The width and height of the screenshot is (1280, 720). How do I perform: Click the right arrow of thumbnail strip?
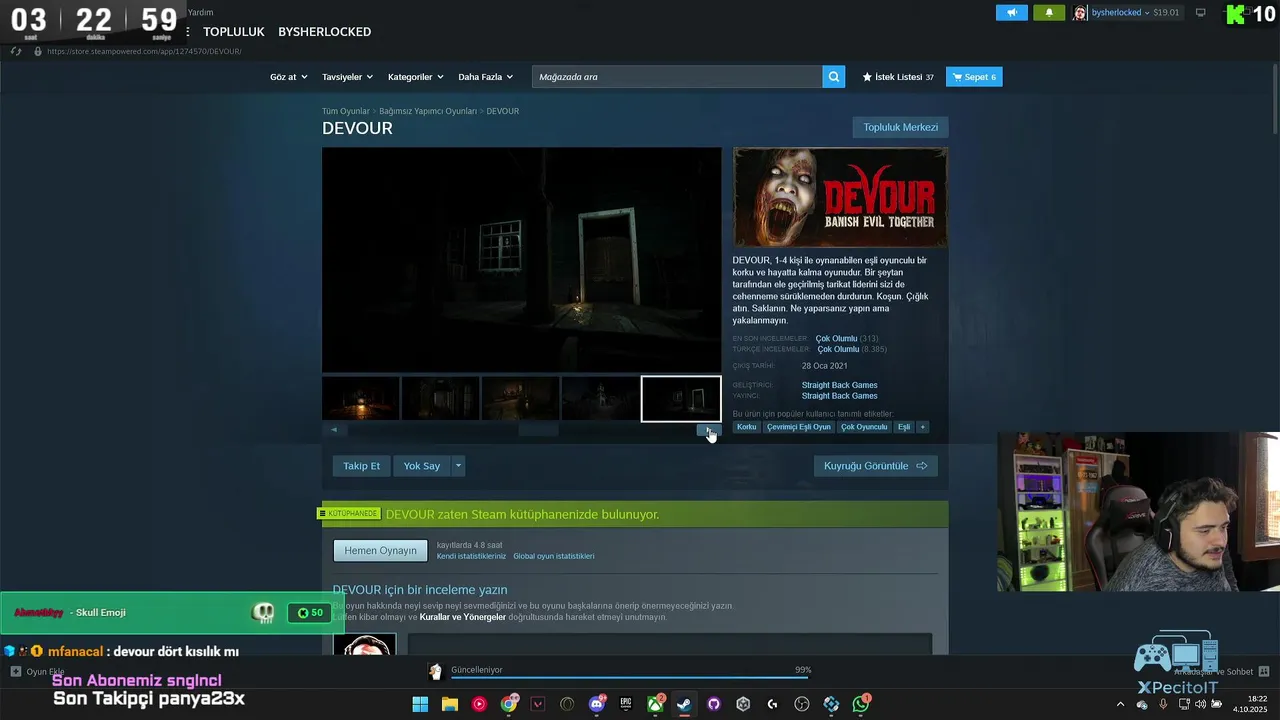coord(709,430)
